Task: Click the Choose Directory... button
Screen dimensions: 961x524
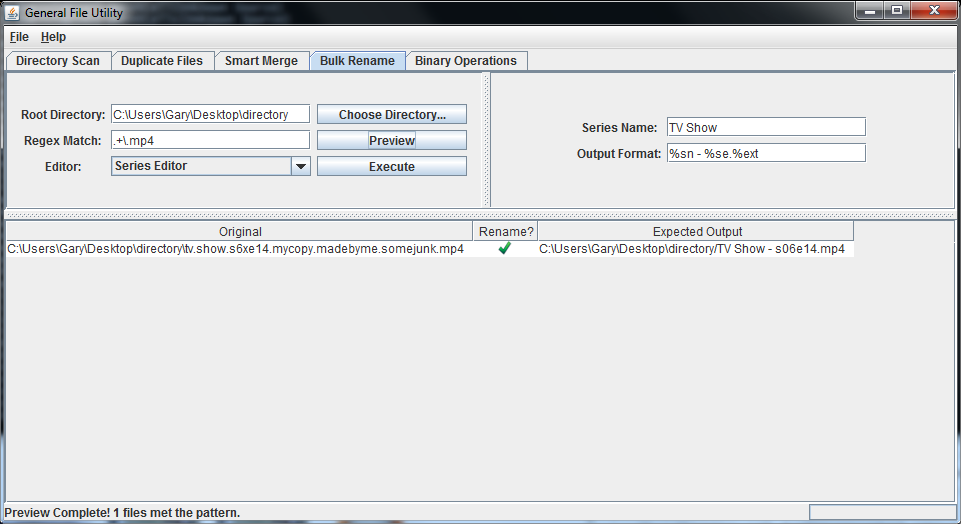Action: coord(392,115)
